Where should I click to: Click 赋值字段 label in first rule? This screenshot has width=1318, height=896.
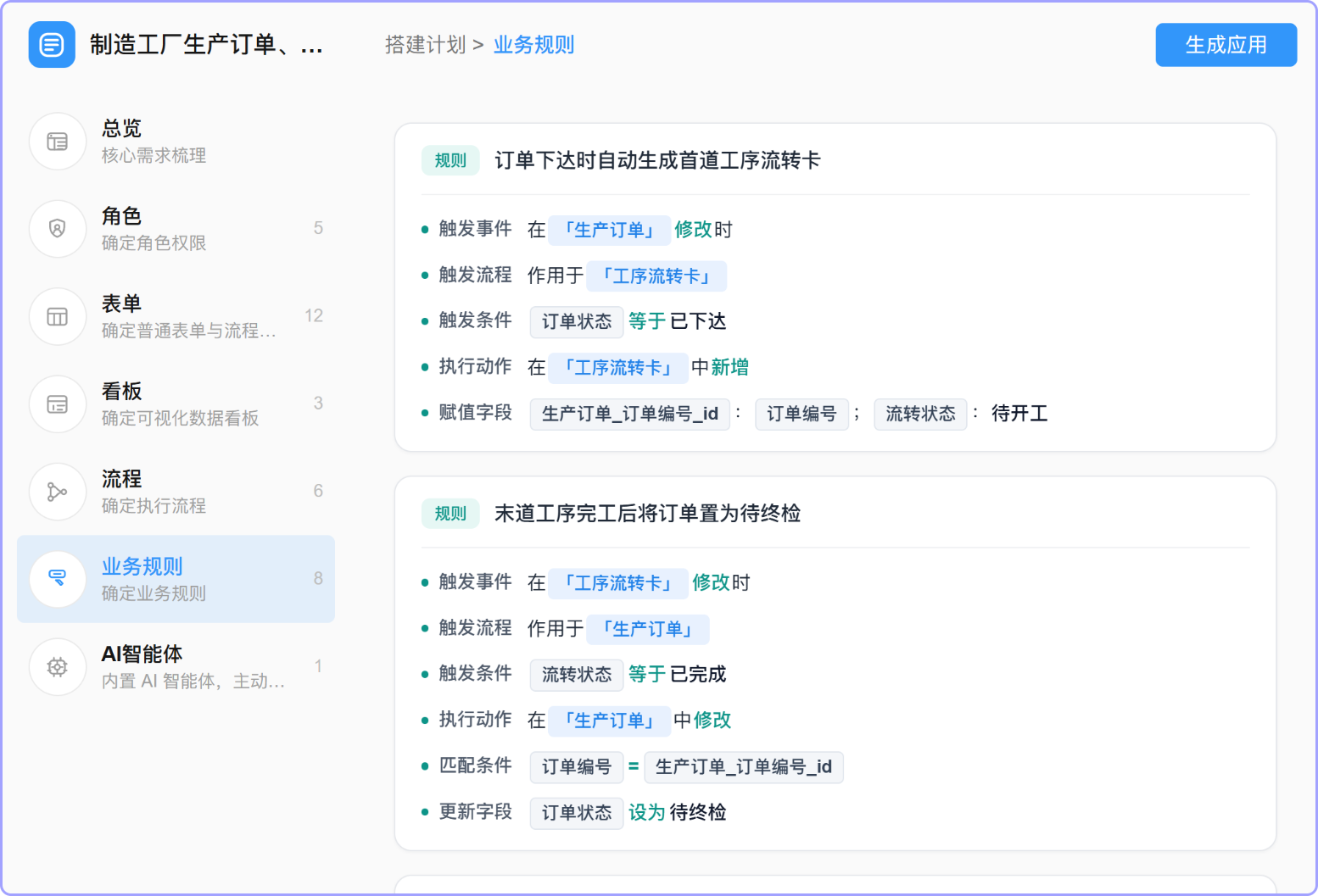[x=475, y=413]
